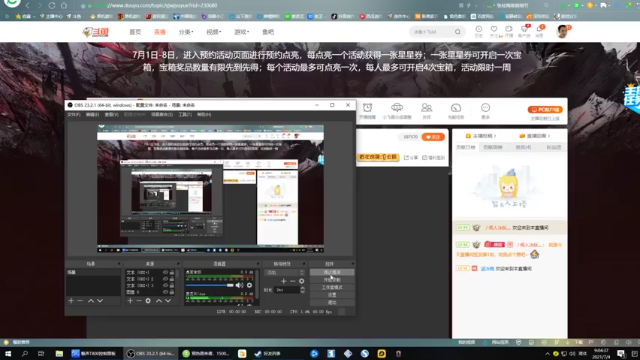Toggle lock on 文本 (GDI+) source
This screenshot has width=640, height=360.
click(x=172, y=272)
